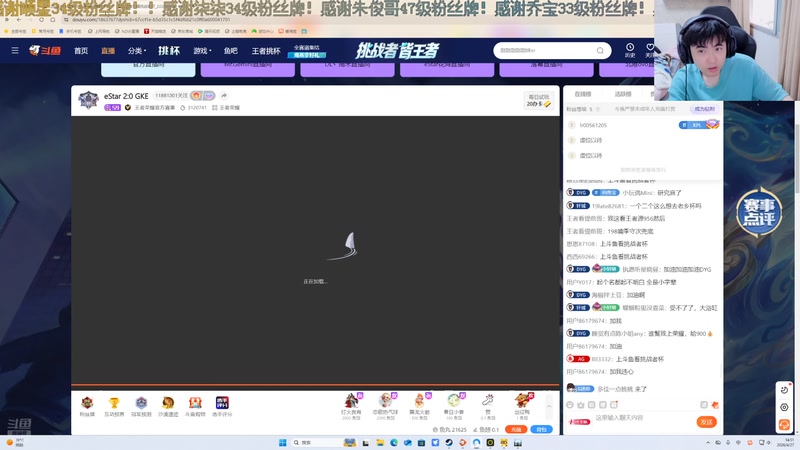Image resolution: width=800 pixels, height=450 pixels.
Task: Send the 赞 gift
Action: coord(488,406)
